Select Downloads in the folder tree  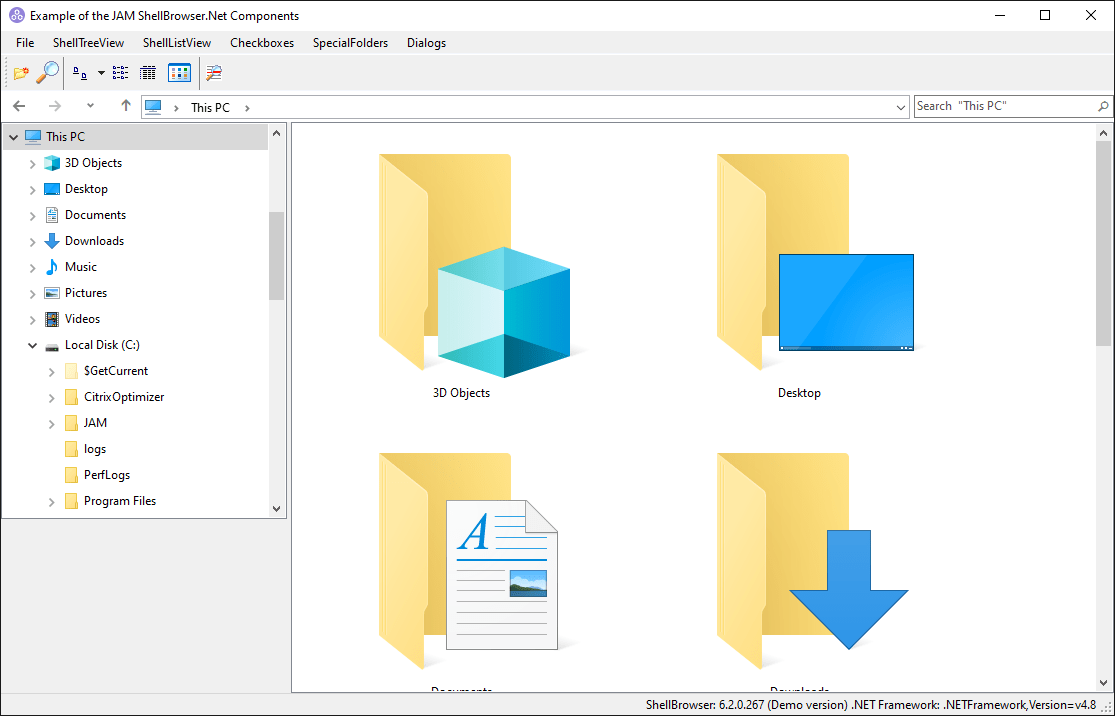click(94, 241)
